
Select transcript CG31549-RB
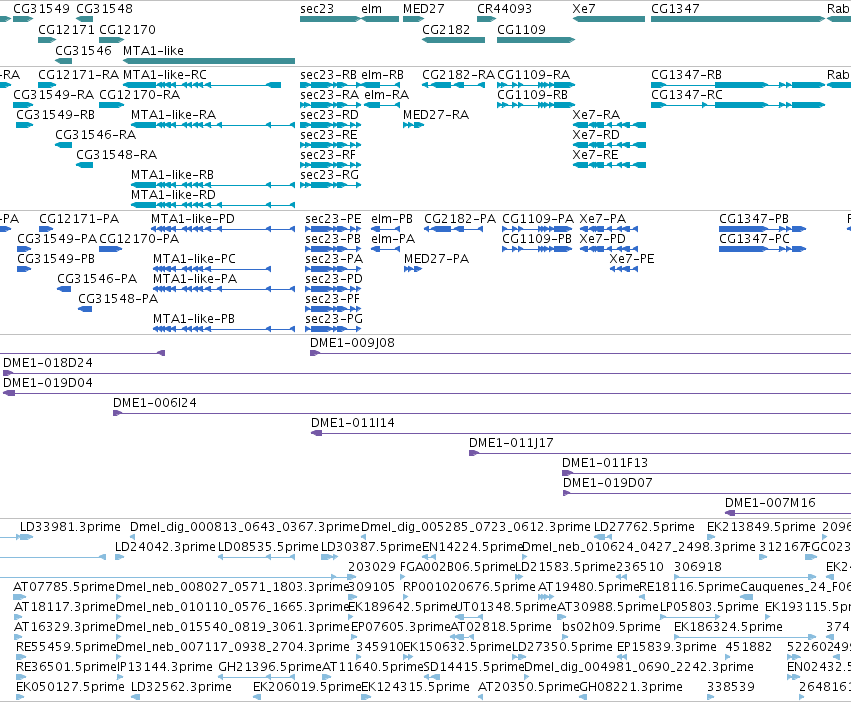(x=24, y=125)
